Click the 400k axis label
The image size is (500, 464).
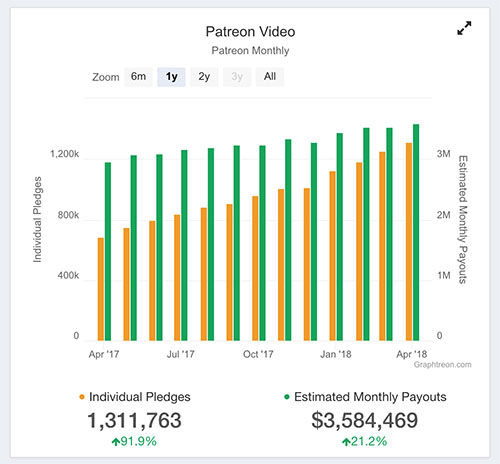coord(68,275)
